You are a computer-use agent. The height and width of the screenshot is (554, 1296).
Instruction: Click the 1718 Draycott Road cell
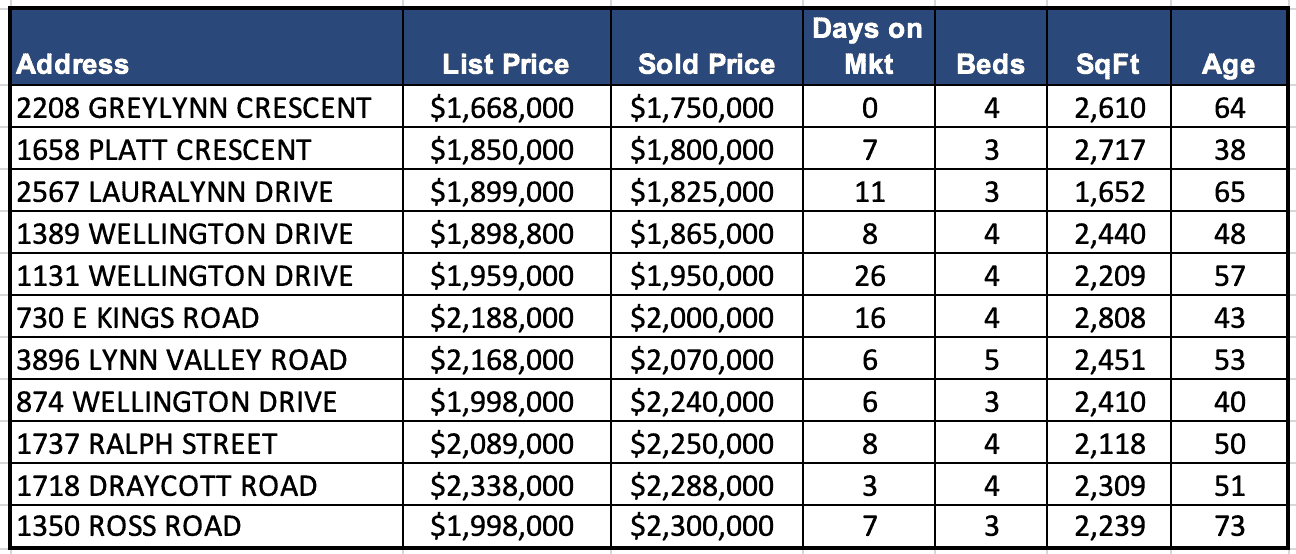coord(167,487)
